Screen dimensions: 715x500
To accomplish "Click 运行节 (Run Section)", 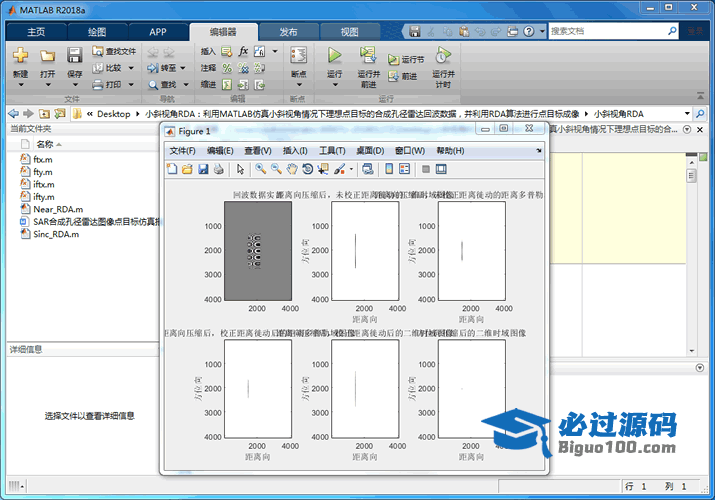I will (x=406, y=59).
